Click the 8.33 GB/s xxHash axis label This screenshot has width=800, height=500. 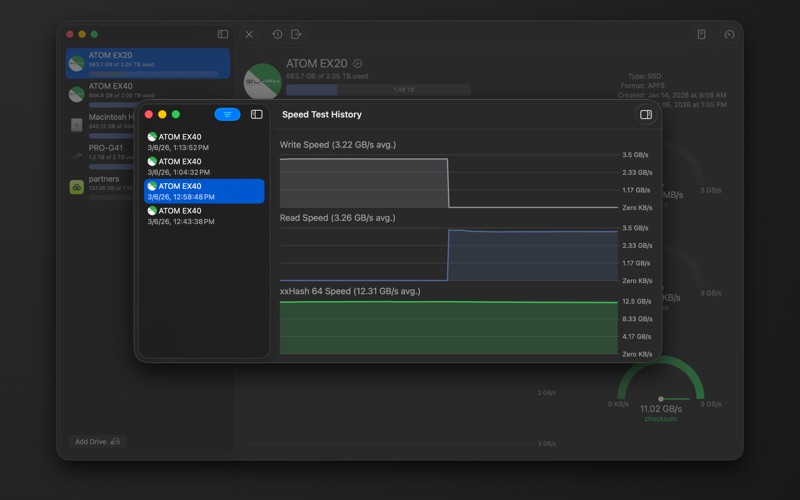637,318
